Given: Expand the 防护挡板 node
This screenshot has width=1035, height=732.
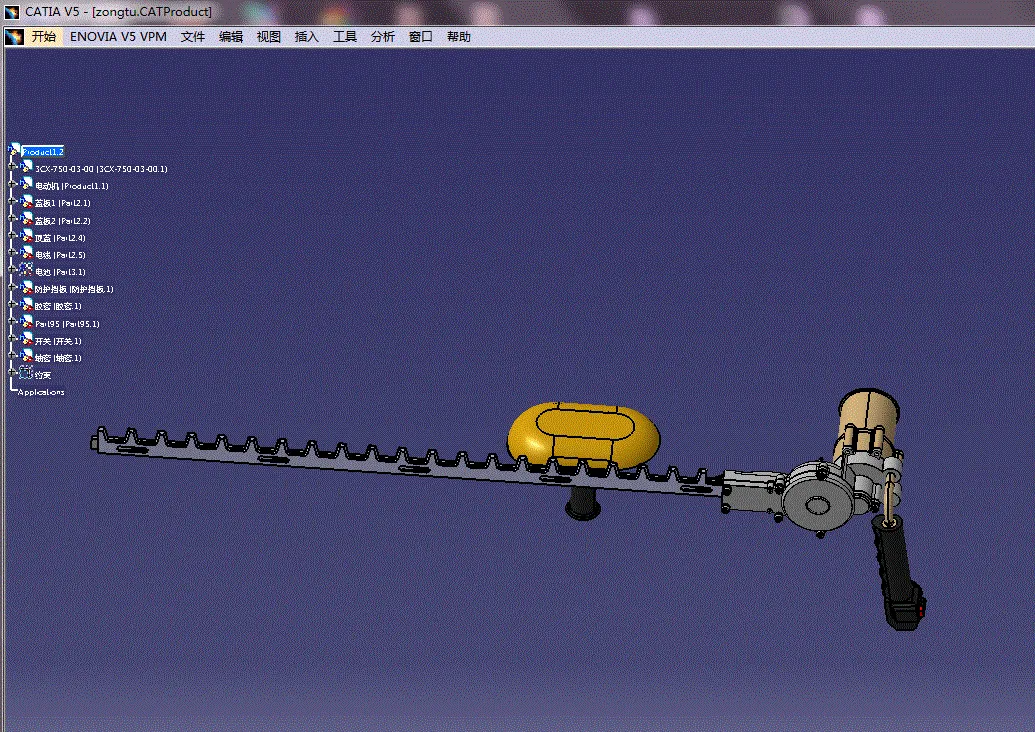Looking at the screenshot, I should (12, 286).
